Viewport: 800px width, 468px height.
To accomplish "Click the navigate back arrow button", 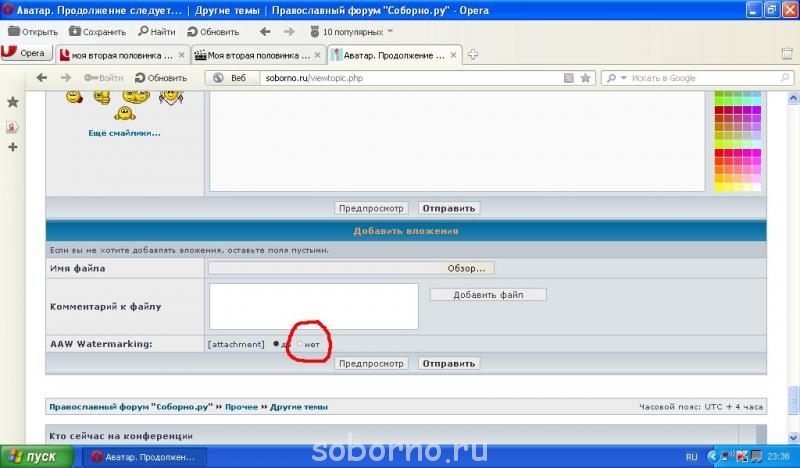I will [42, 77].
